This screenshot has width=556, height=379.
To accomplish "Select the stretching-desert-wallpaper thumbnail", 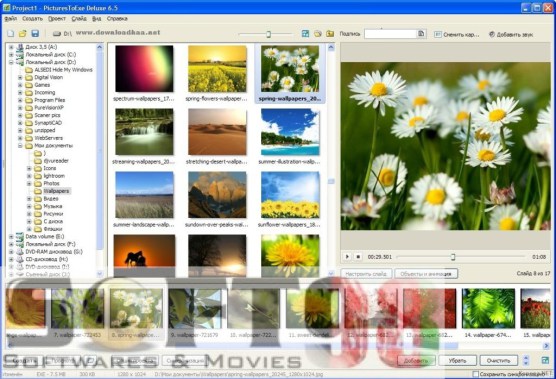I will coord(217,132).
